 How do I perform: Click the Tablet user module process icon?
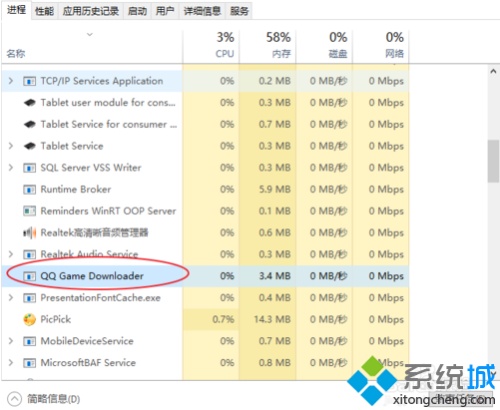point(30,103)
